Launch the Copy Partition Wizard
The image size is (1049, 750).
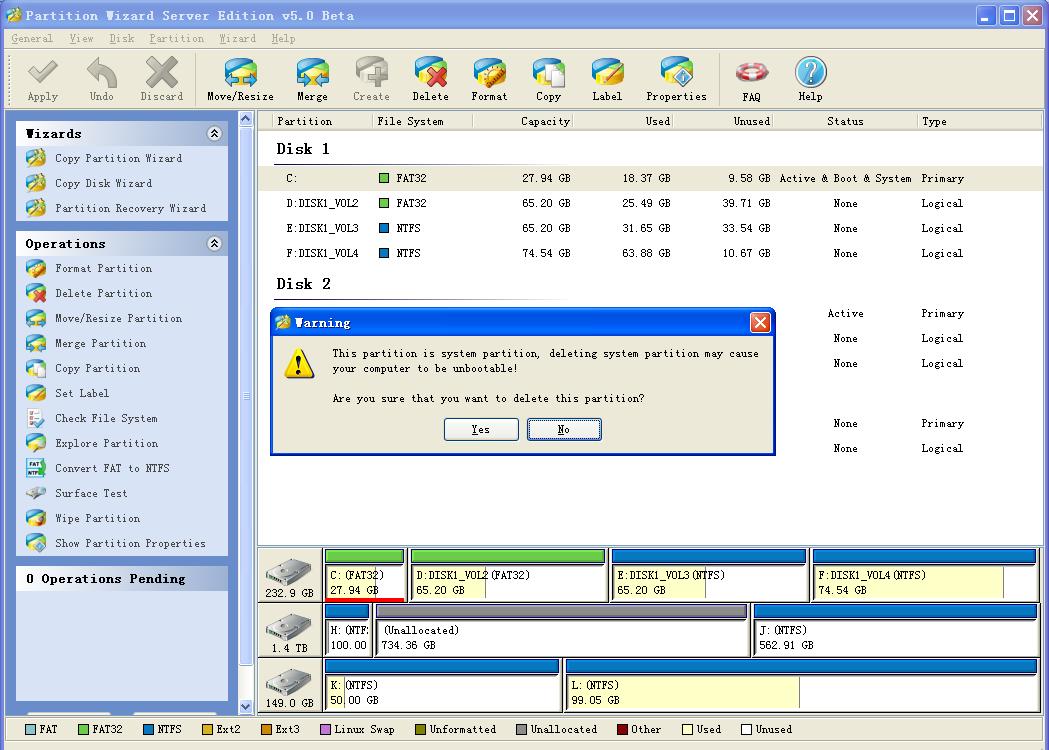point(118,159)
